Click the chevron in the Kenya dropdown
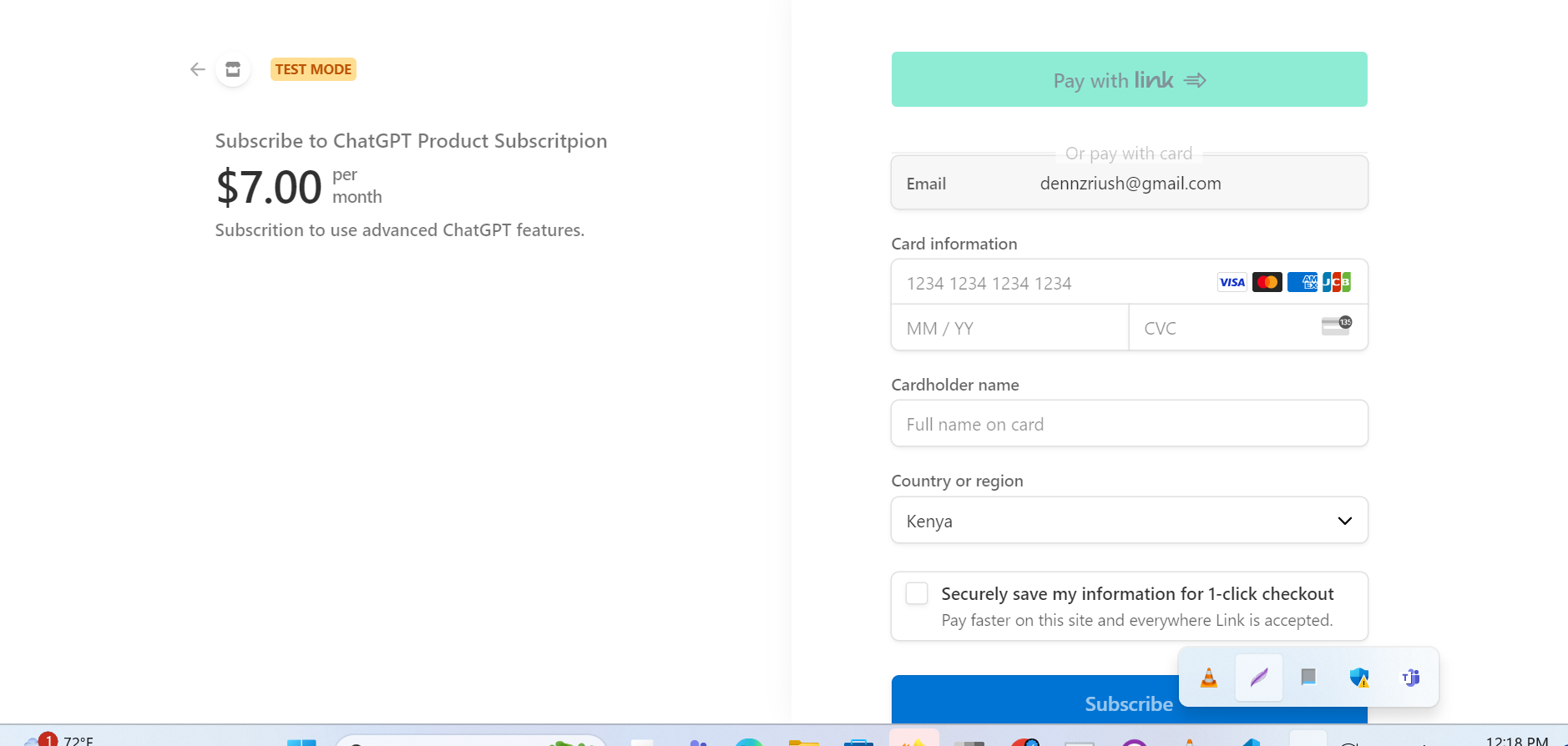The image size is (1568, 746). (1344, 521)
